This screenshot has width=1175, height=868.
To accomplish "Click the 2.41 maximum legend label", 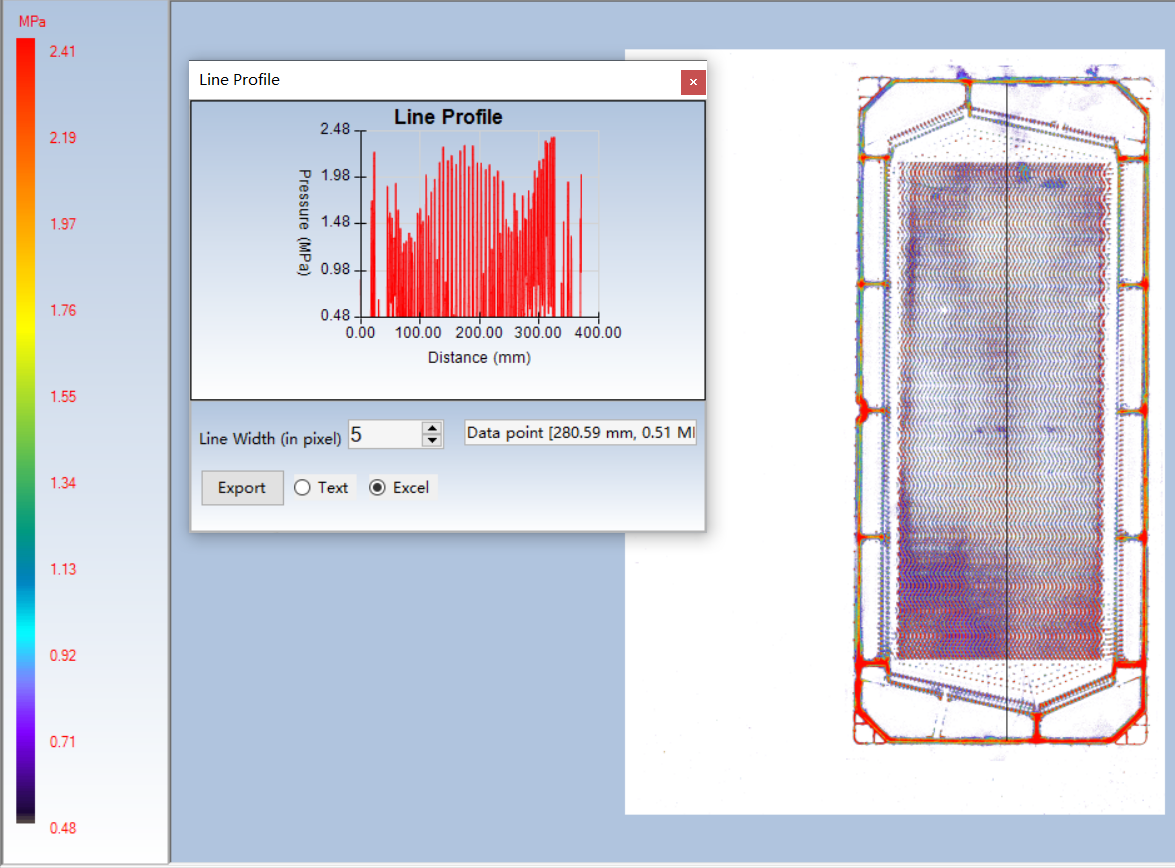I will click(63, 51).
